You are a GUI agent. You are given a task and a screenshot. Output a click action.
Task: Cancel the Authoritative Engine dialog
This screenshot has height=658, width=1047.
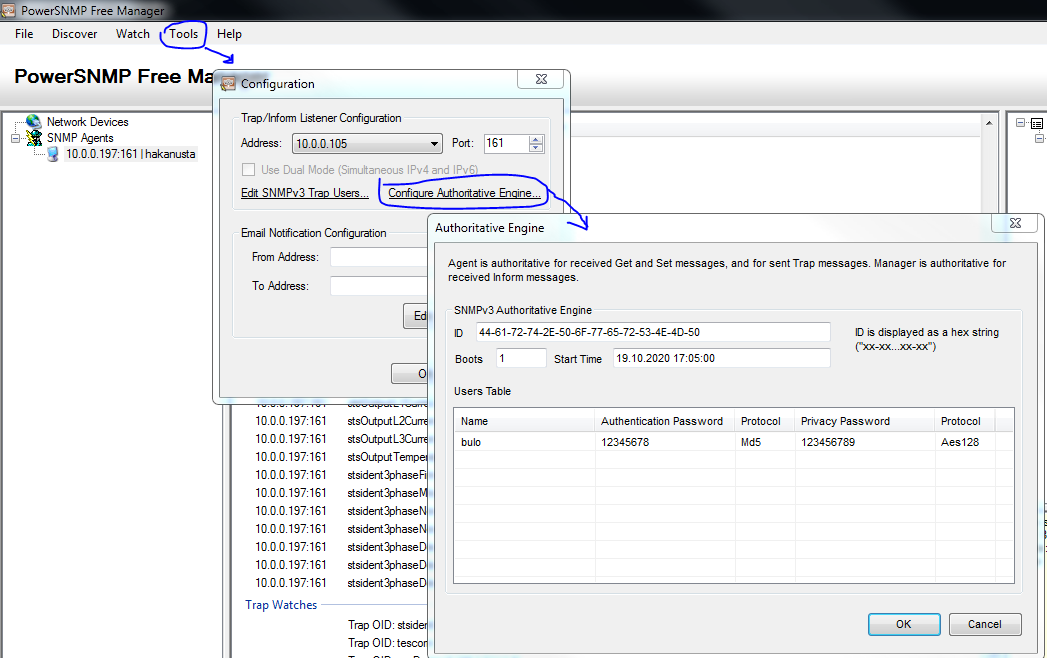pos(984,624)
